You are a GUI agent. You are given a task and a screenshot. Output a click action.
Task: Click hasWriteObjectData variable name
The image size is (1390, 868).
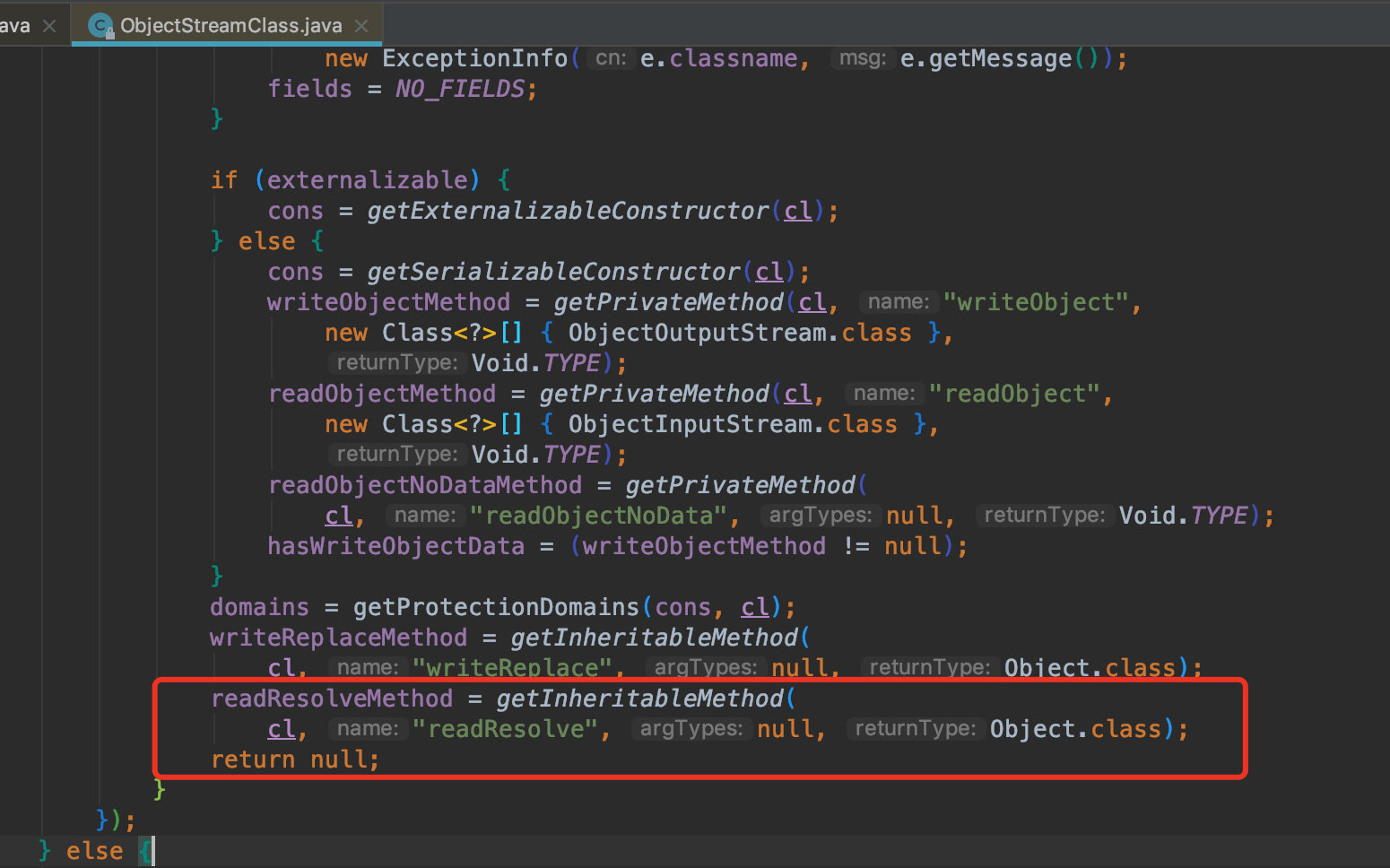(395, 546)
